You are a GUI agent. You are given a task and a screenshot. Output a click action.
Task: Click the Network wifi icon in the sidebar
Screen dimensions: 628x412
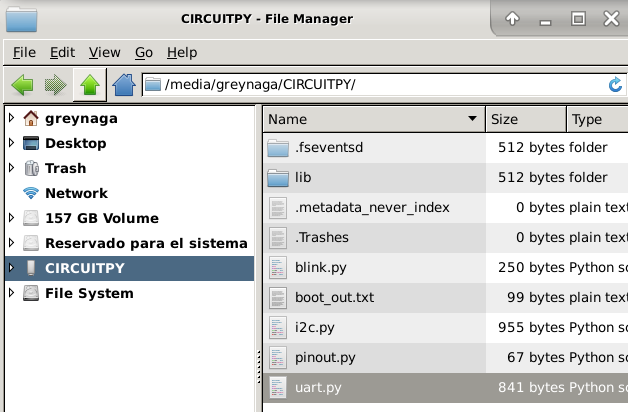point(31,193)
